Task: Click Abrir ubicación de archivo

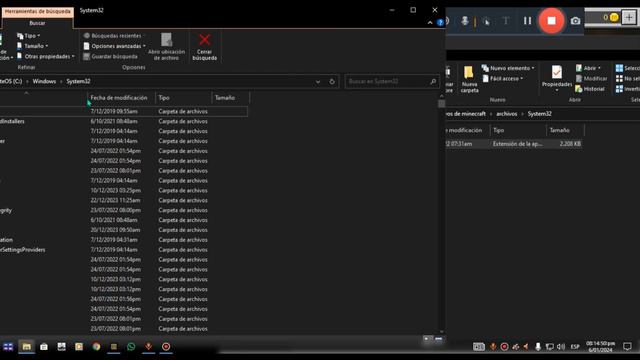Action: [167, 47]
